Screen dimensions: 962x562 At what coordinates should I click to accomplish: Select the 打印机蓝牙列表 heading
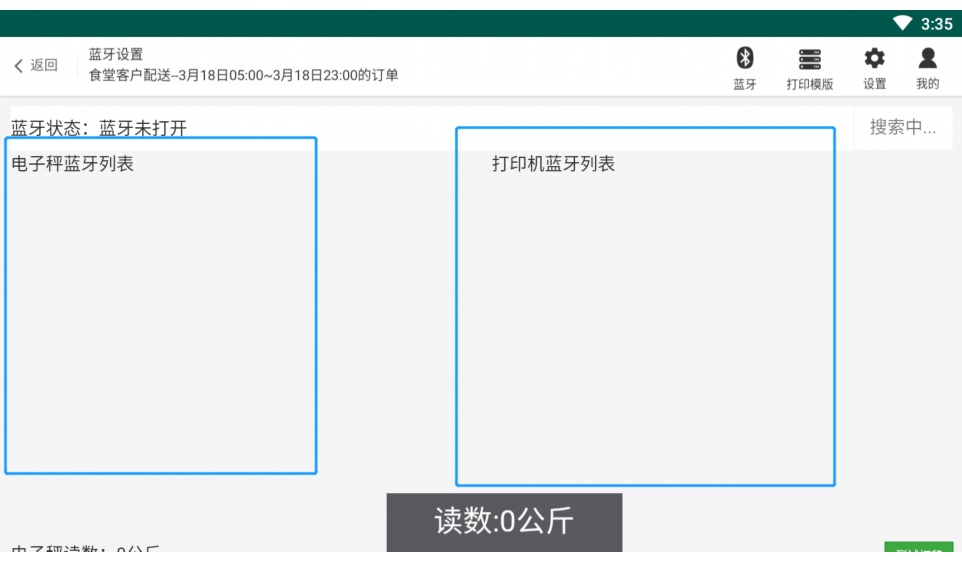coord(553,165)
